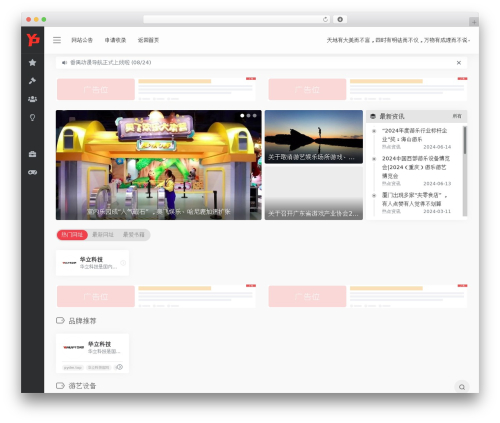The image size is (500, 423).
Task: Click the icon beside 最新资讯 heading
Action: (x=373, y=116)
